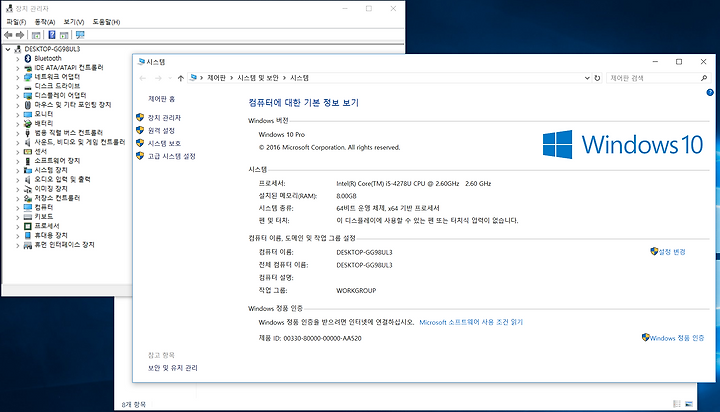Viewport: 720px width, 412px height.
Task: Click the Bluetooth device icon
Action: tap(28, 58)
